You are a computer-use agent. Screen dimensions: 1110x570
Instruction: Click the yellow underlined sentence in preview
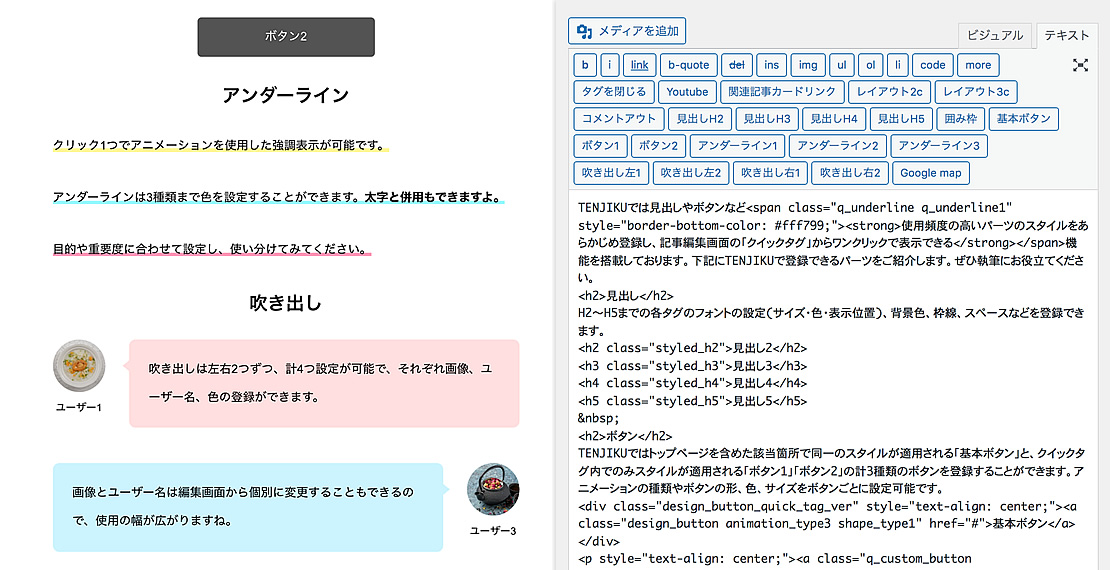[x=221, y=147]
